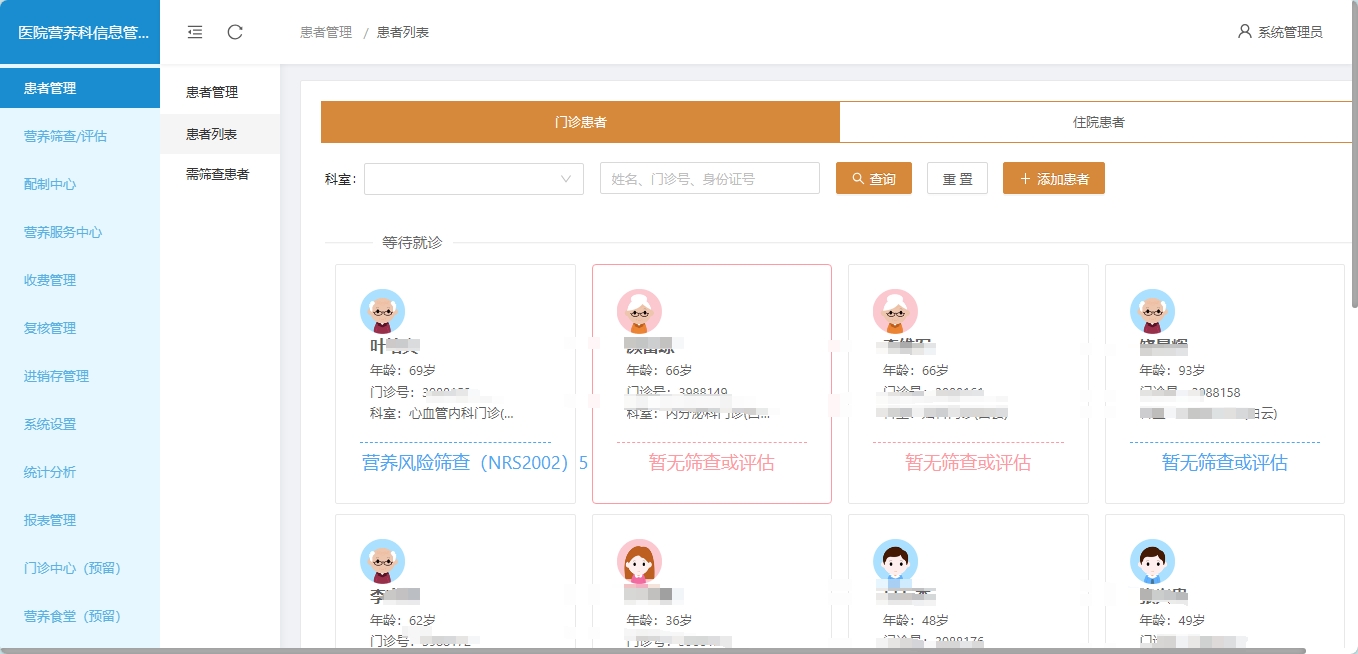Select the 门诊患者 tab

point(580,122)
